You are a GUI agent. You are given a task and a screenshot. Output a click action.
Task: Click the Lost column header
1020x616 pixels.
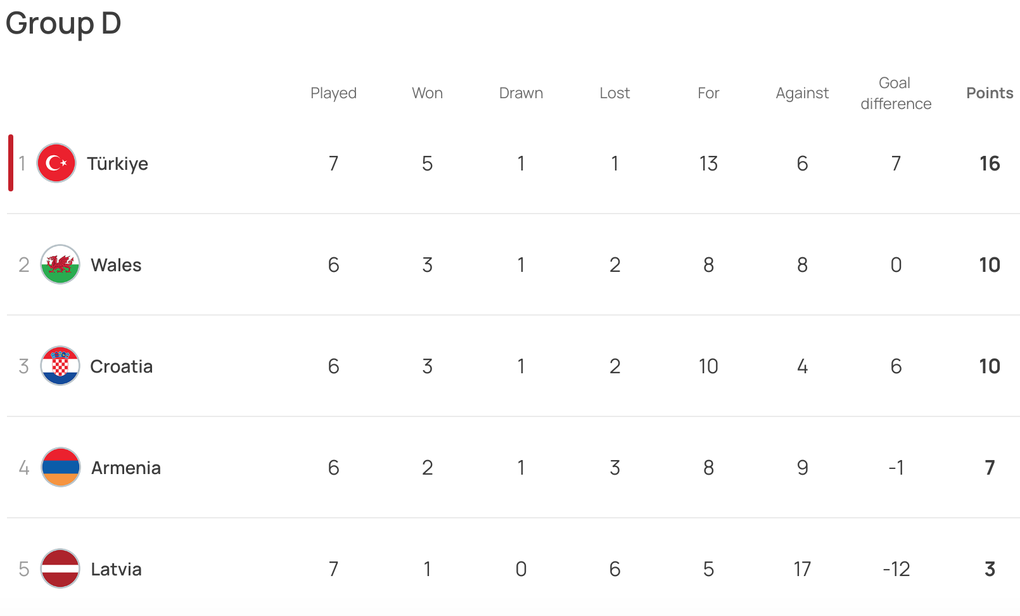click(614, 93)
